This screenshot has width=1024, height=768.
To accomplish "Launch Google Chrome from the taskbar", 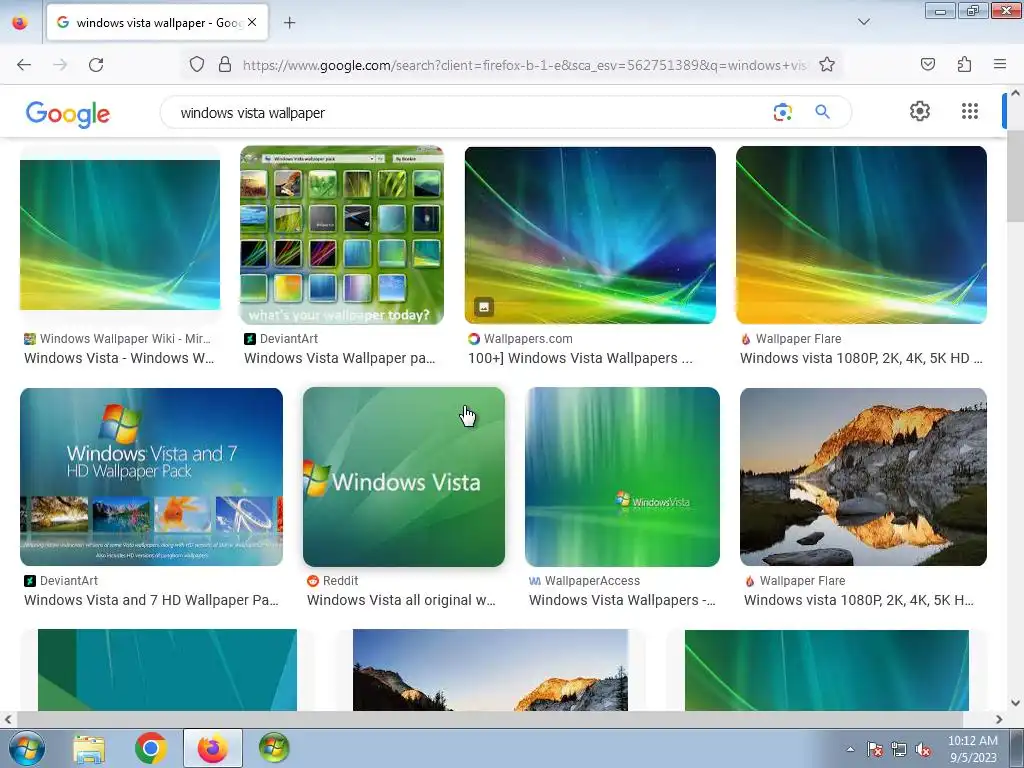I will click(x=151, y=748).
